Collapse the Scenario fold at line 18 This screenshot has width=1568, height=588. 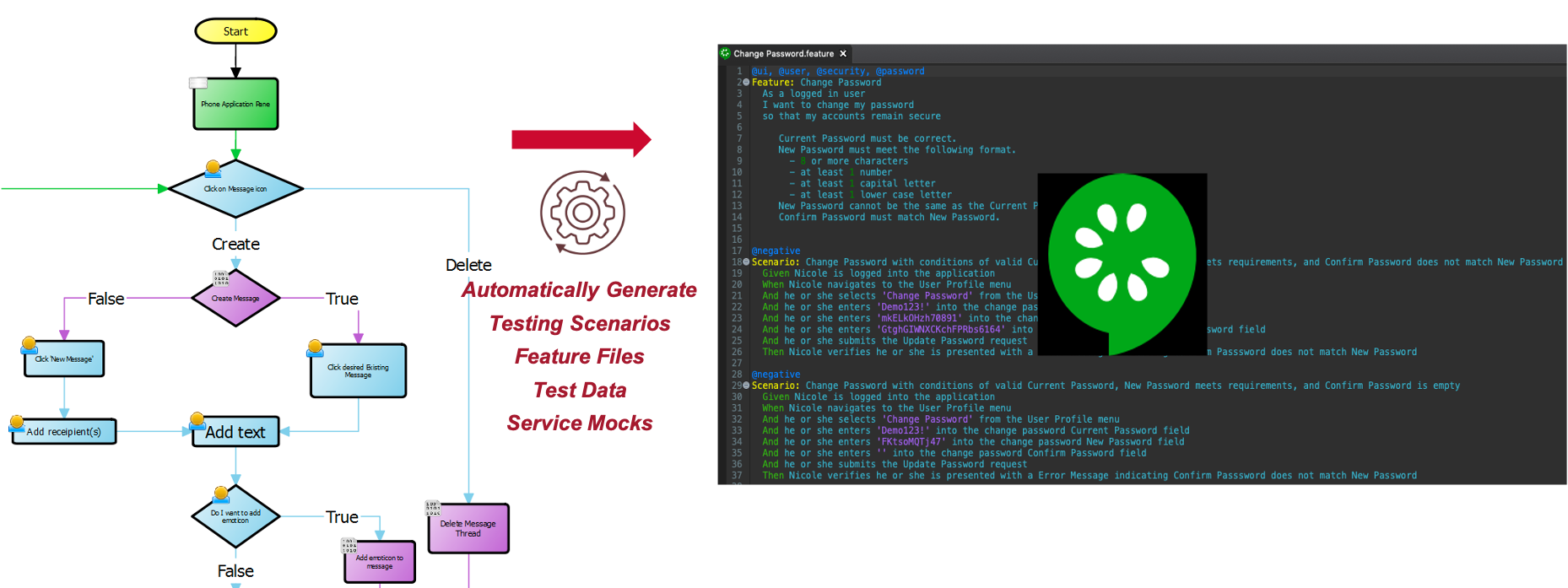746,262
